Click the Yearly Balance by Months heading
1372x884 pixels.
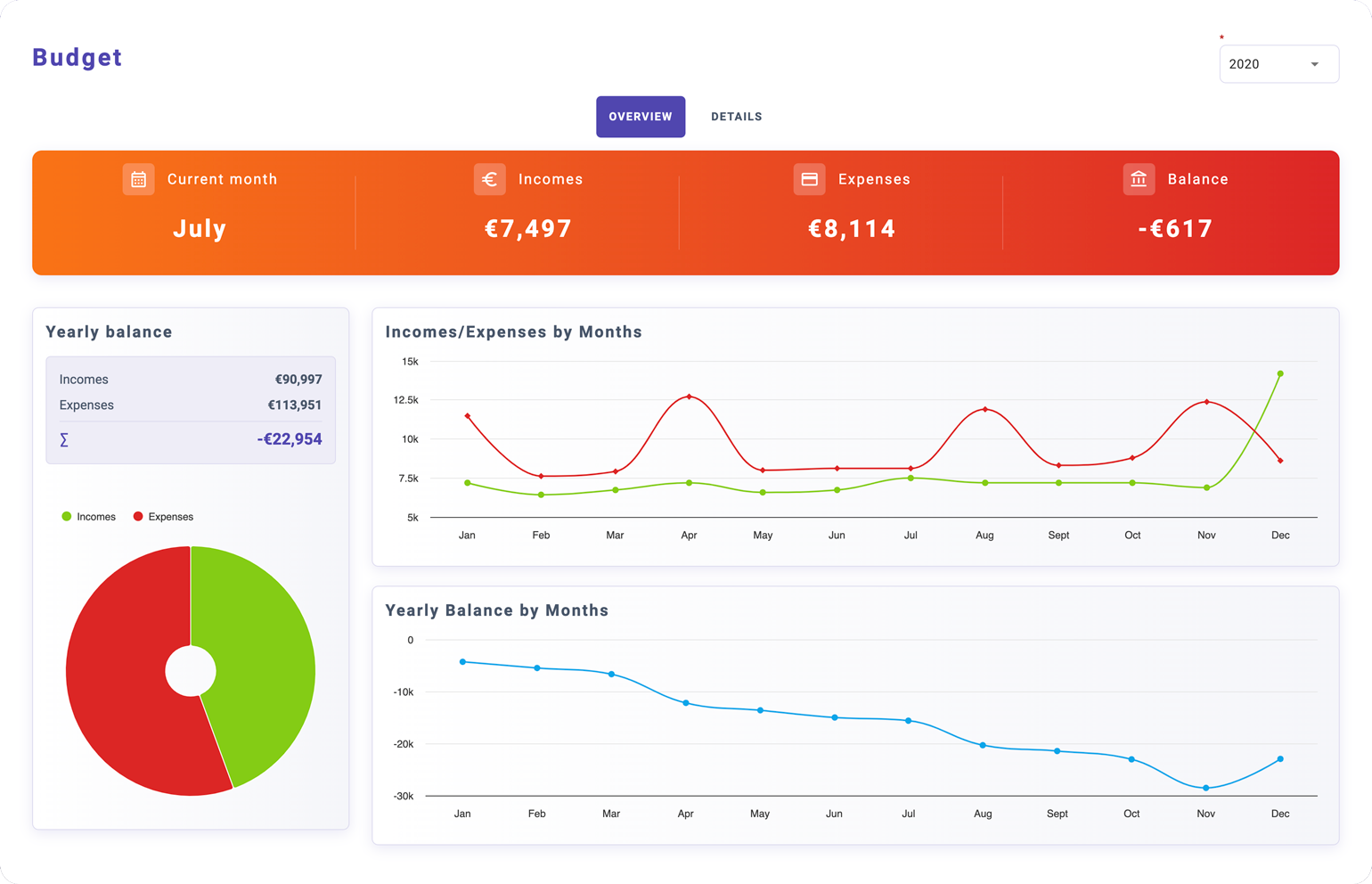tap(497, 610)
